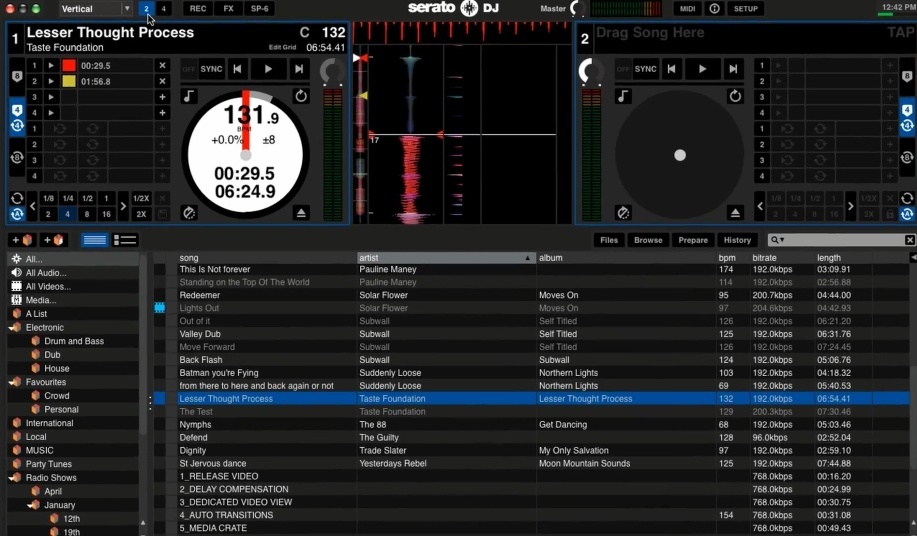Select the 4-beat auto loop on deck 1
Image resolution: width=917 pixels, height=536 pixels.
click(x=67, y=214)
